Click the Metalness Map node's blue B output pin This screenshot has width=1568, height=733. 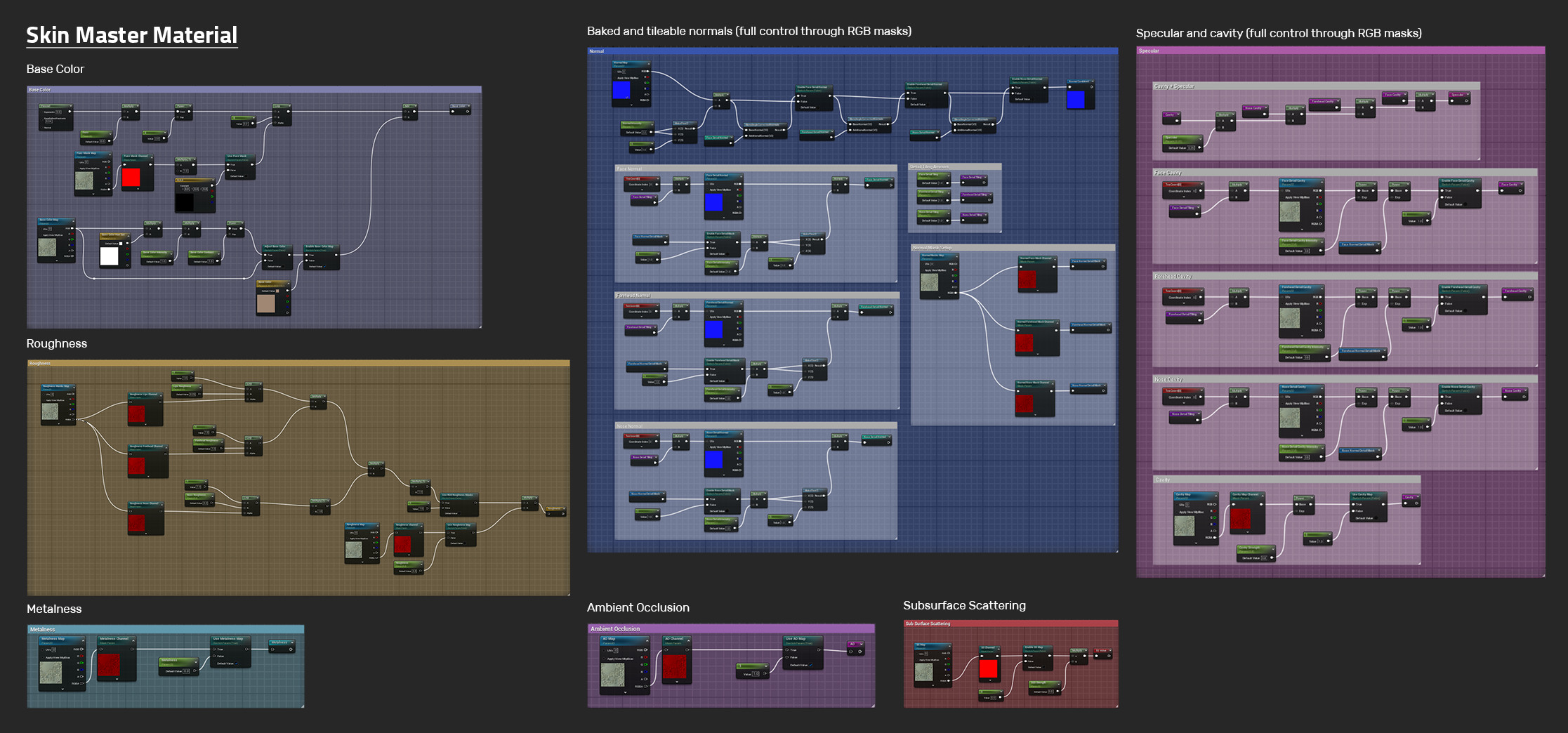click(x=81, y=670)
